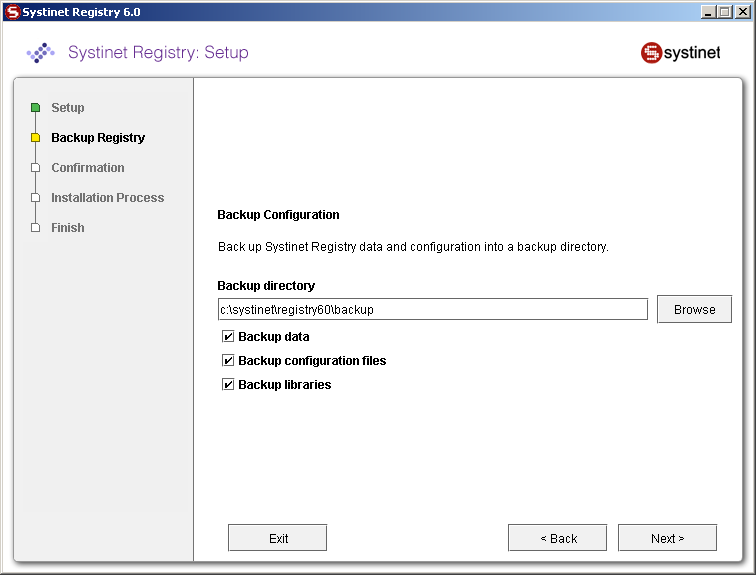
Task: Disable the Backup libraries checkbox
Action: coord(228,385)
